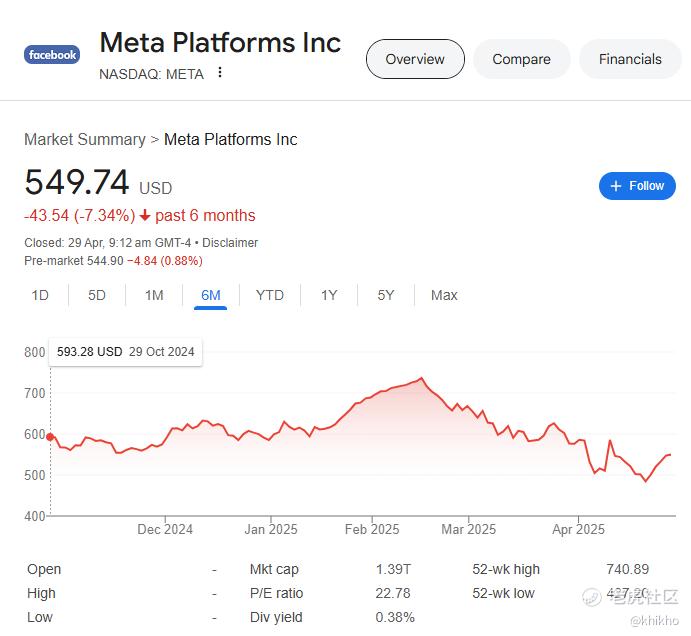Select the Max time range
The image size is (691, 636).
(x=444, y=295)
